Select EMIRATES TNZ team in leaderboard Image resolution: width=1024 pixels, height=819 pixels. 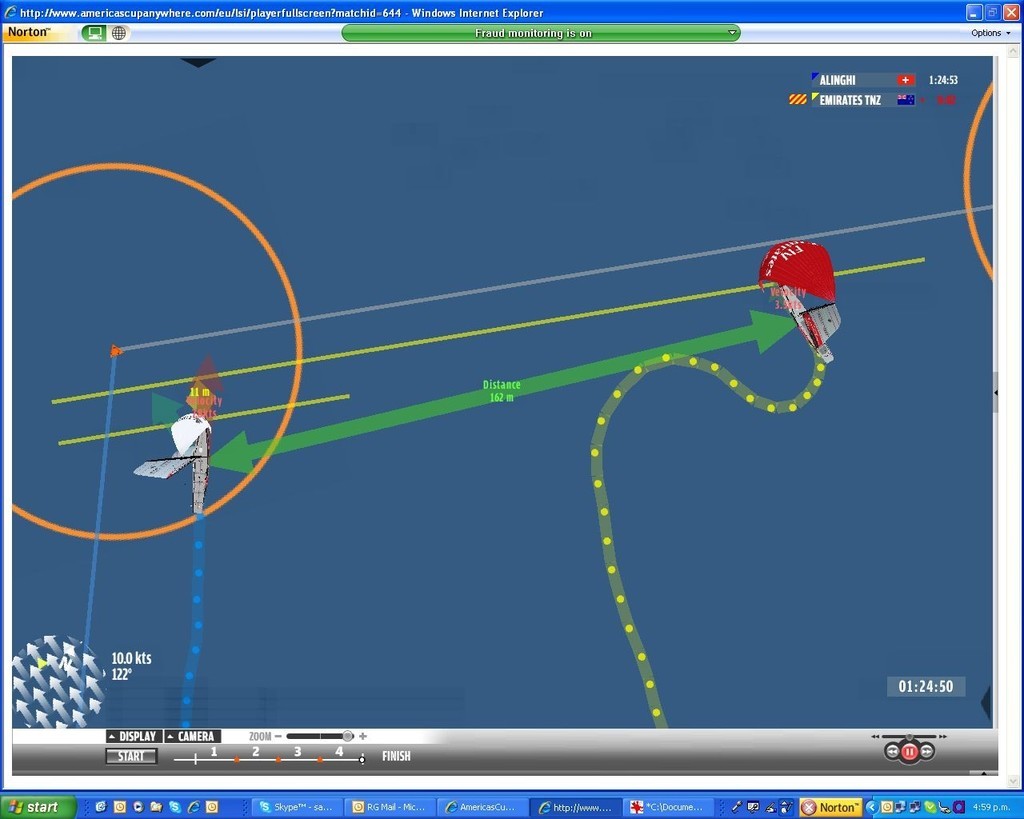click(x=850, y=100)
